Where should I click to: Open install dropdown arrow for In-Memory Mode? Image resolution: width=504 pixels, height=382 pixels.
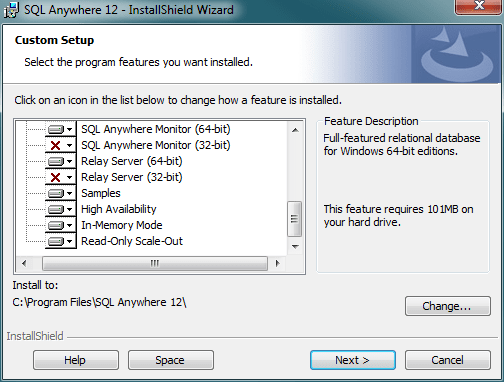click(x=69, y=225)
